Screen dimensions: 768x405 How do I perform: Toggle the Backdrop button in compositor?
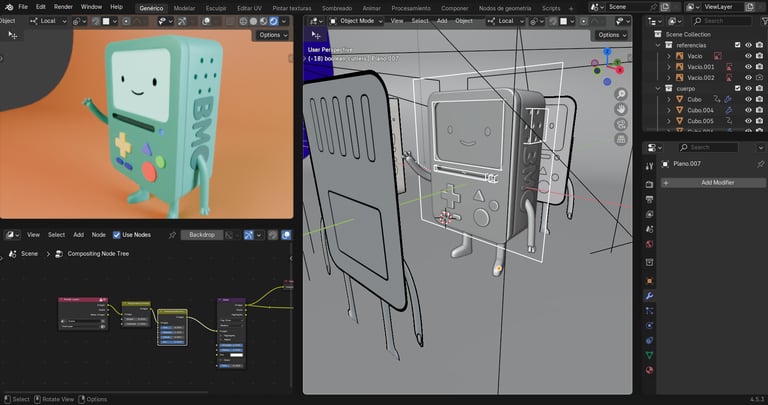click(x=202, y=235)
